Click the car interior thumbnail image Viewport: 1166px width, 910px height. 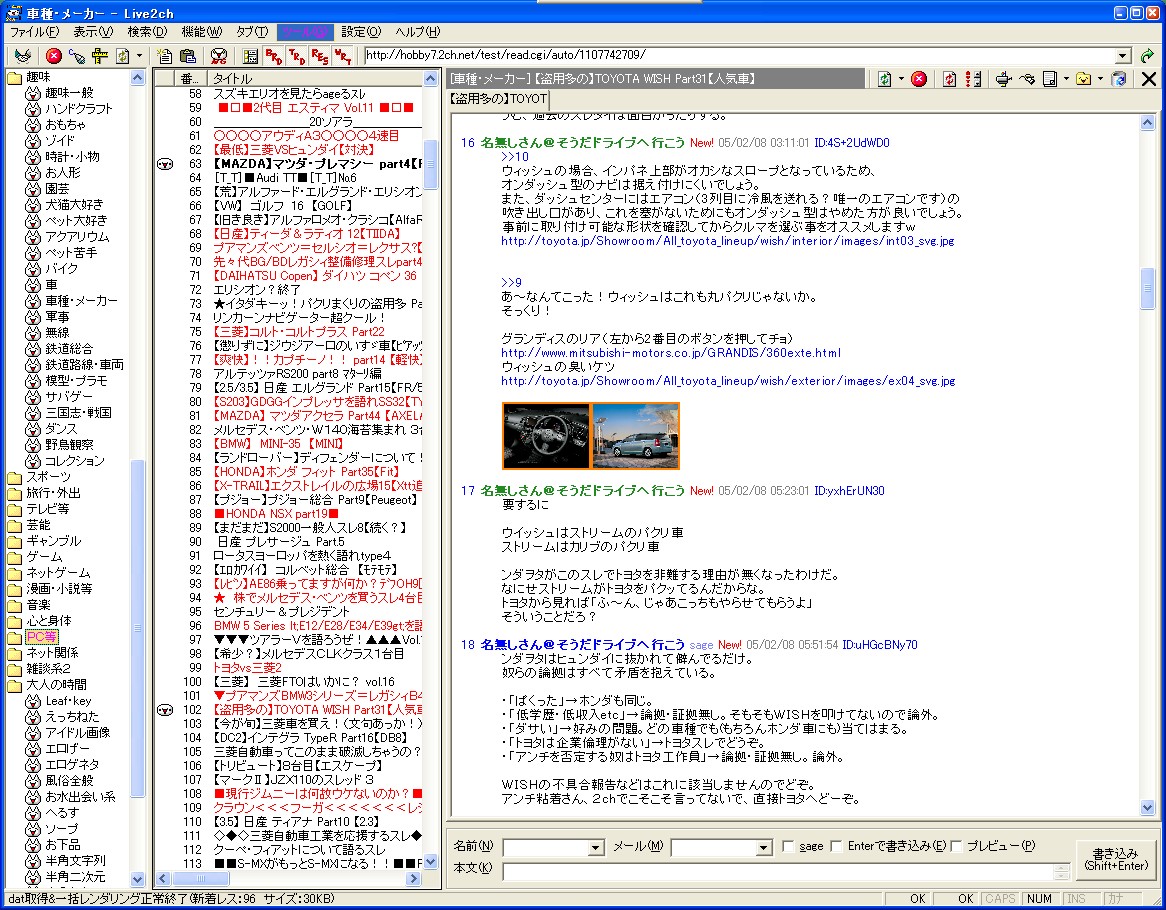(546, 435)
